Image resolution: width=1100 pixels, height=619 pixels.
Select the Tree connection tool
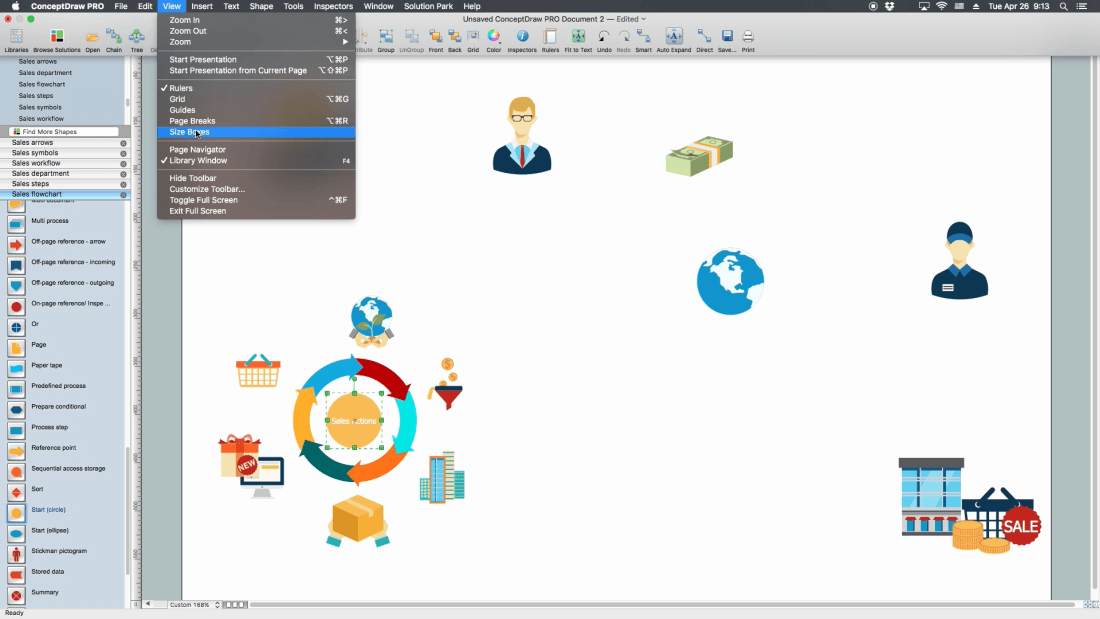(137, 40)
